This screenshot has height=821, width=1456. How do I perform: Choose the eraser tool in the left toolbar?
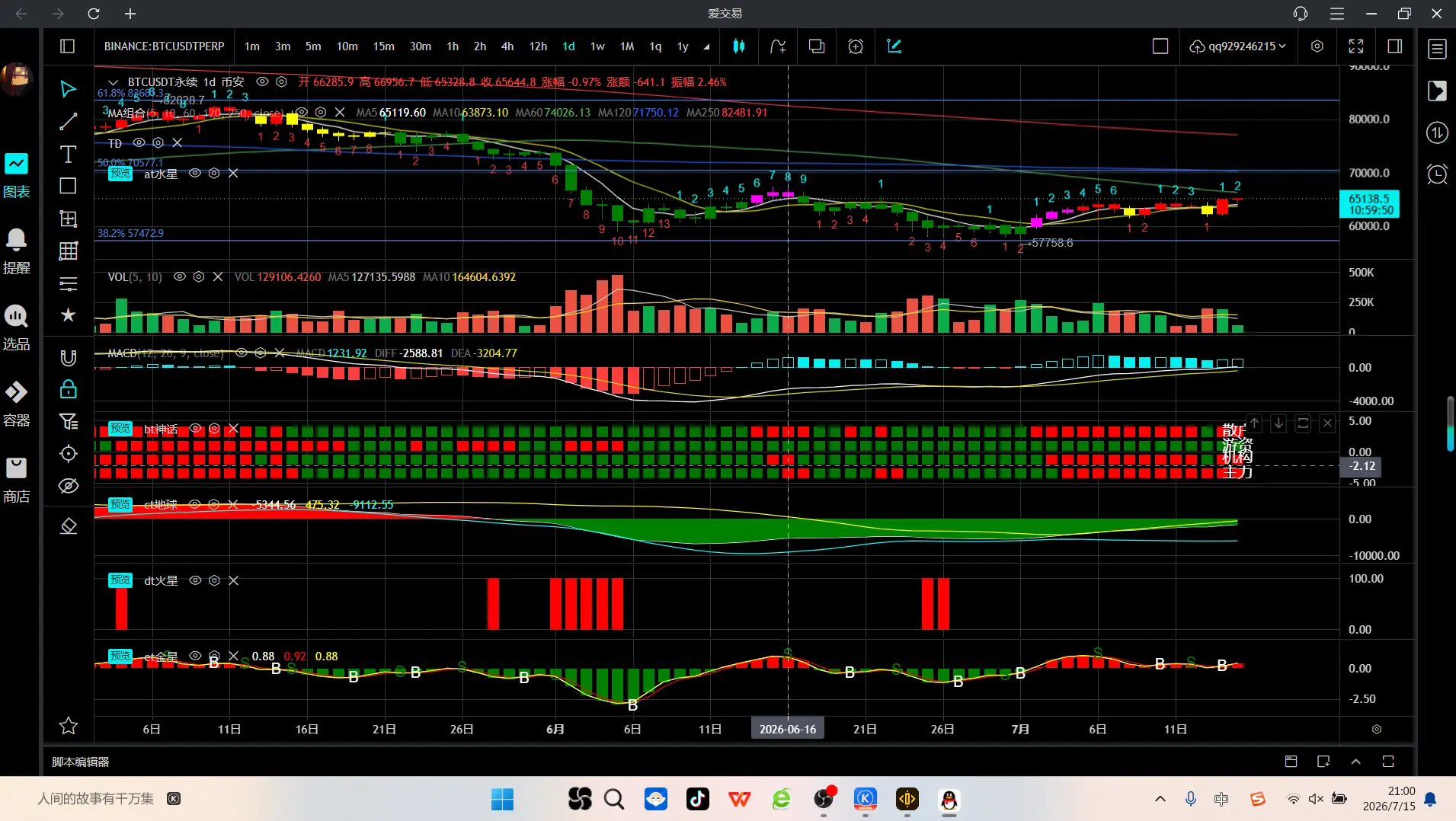pyautogui.click(x=68, y=526)
